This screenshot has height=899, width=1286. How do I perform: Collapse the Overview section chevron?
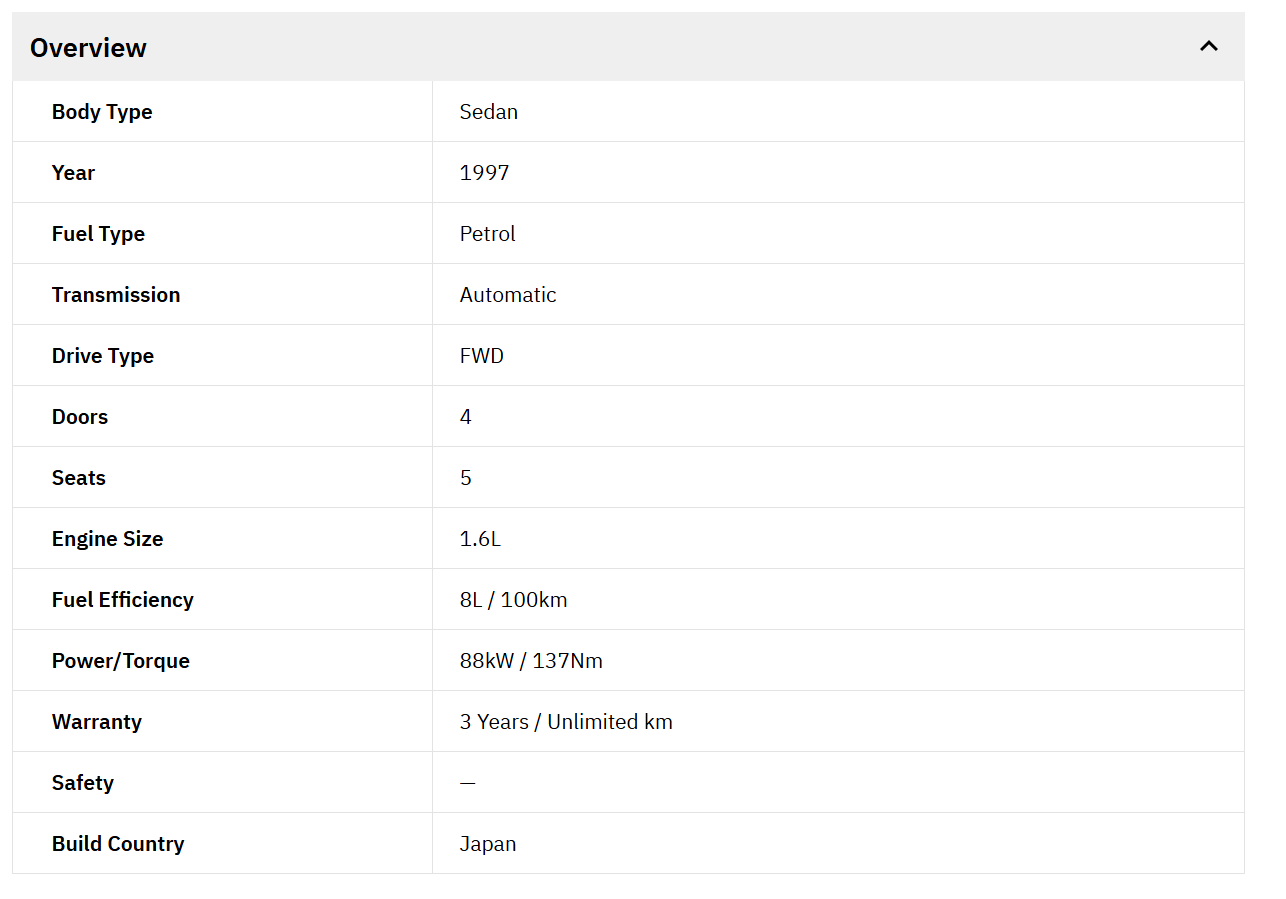click(1208, 46)
